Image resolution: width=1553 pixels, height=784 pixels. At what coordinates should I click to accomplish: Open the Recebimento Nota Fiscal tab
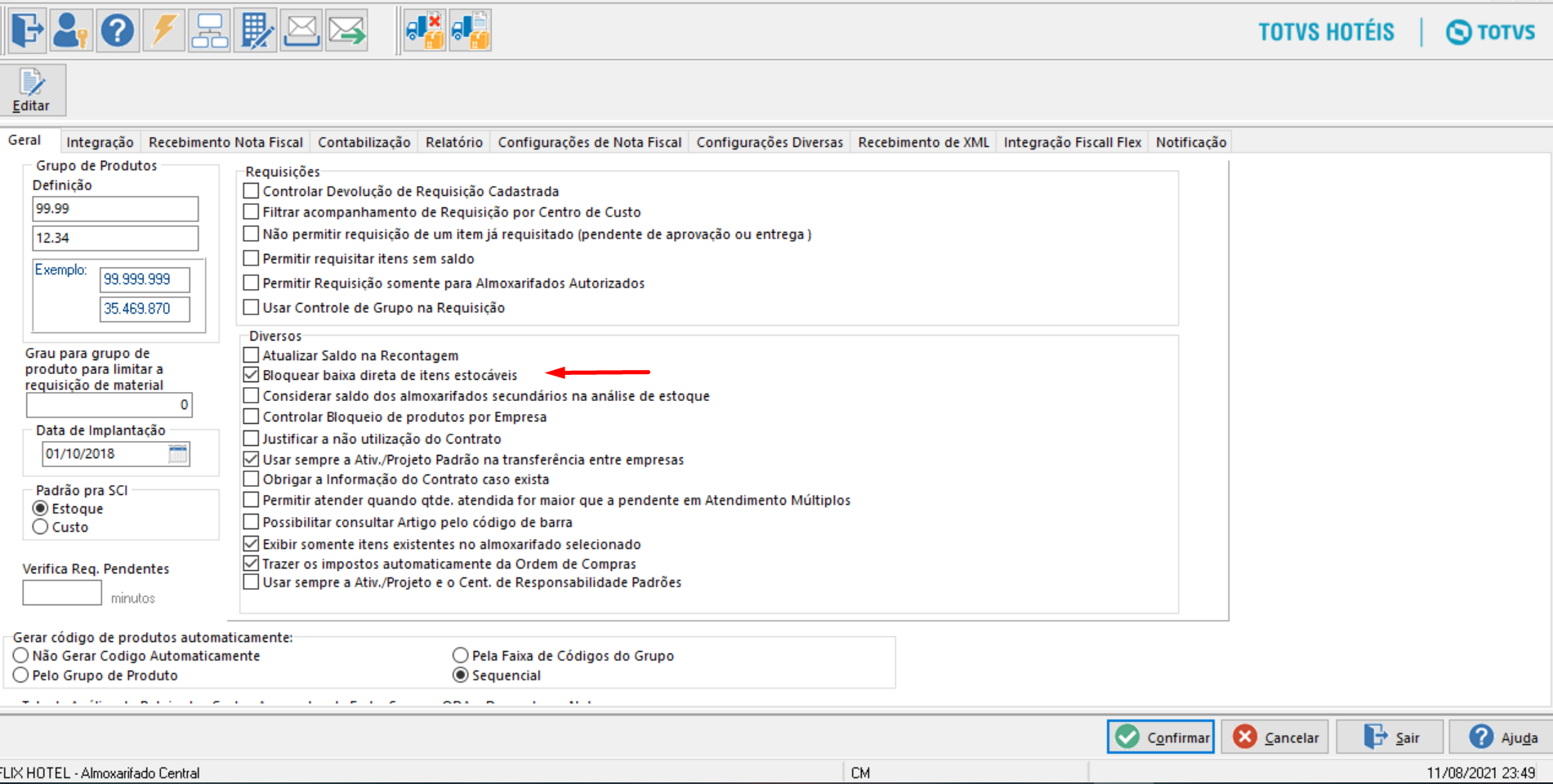[x=225, y=142]
